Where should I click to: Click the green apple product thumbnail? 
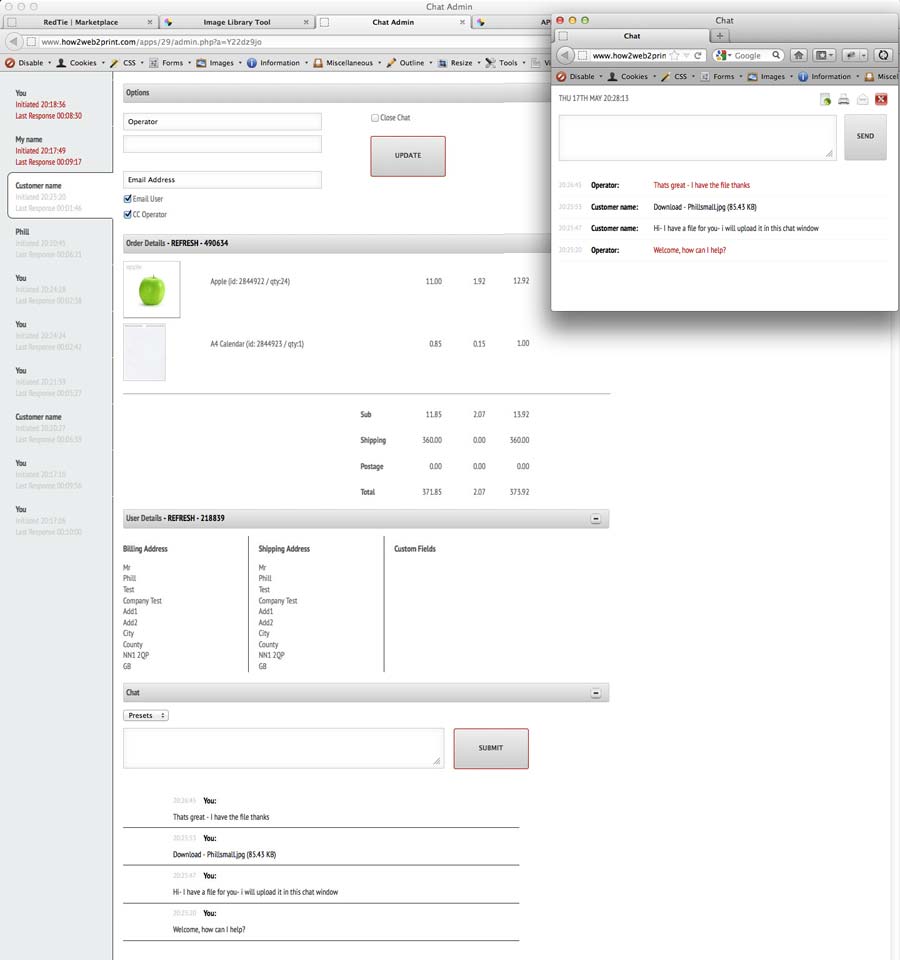pyautogui.click(x=151, y=290)
